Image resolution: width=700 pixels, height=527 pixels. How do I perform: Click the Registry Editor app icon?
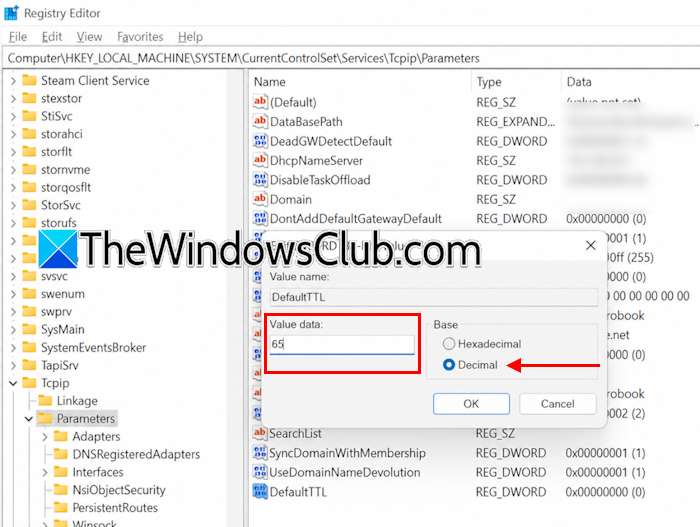click(x=11, y=13)
